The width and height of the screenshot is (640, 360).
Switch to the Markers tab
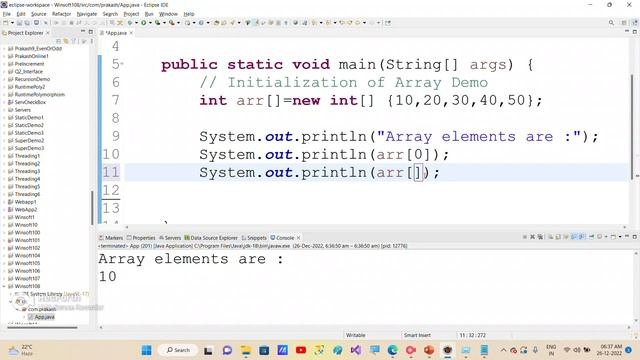pyautogui.click(x=111, y=238)
